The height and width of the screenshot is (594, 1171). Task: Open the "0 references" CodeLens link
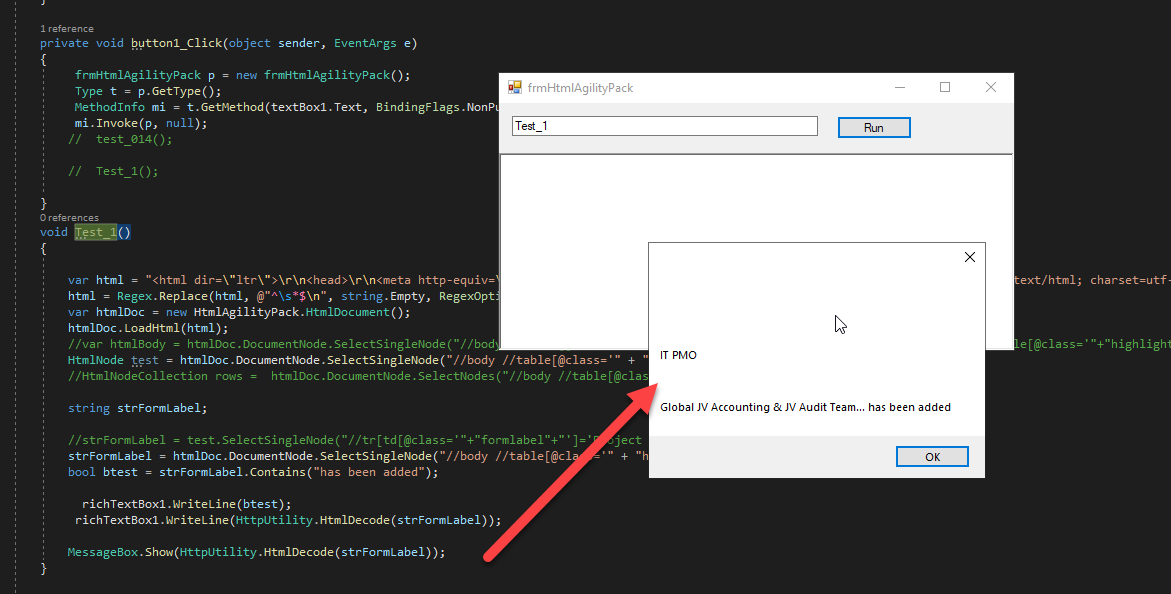(x=69, y=217)
